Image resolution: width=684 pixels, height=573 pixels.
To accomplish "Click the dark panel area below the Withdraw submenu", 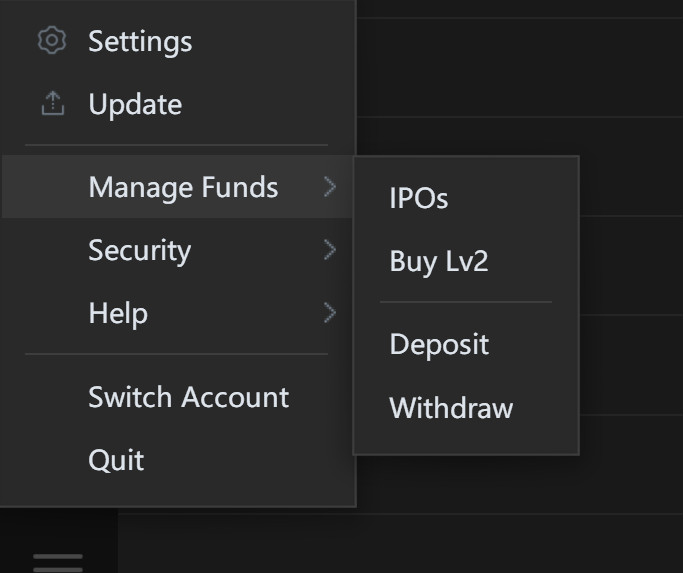I will coord(519,484).
